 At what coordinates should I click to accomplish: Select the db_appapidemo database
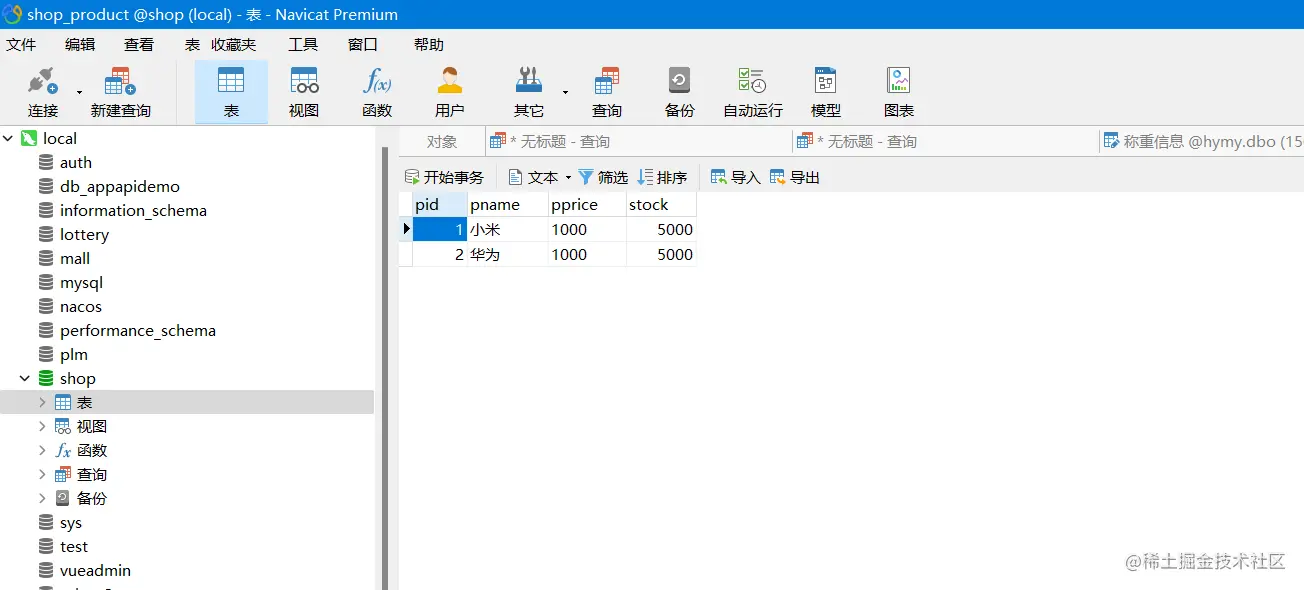[120, 186]
